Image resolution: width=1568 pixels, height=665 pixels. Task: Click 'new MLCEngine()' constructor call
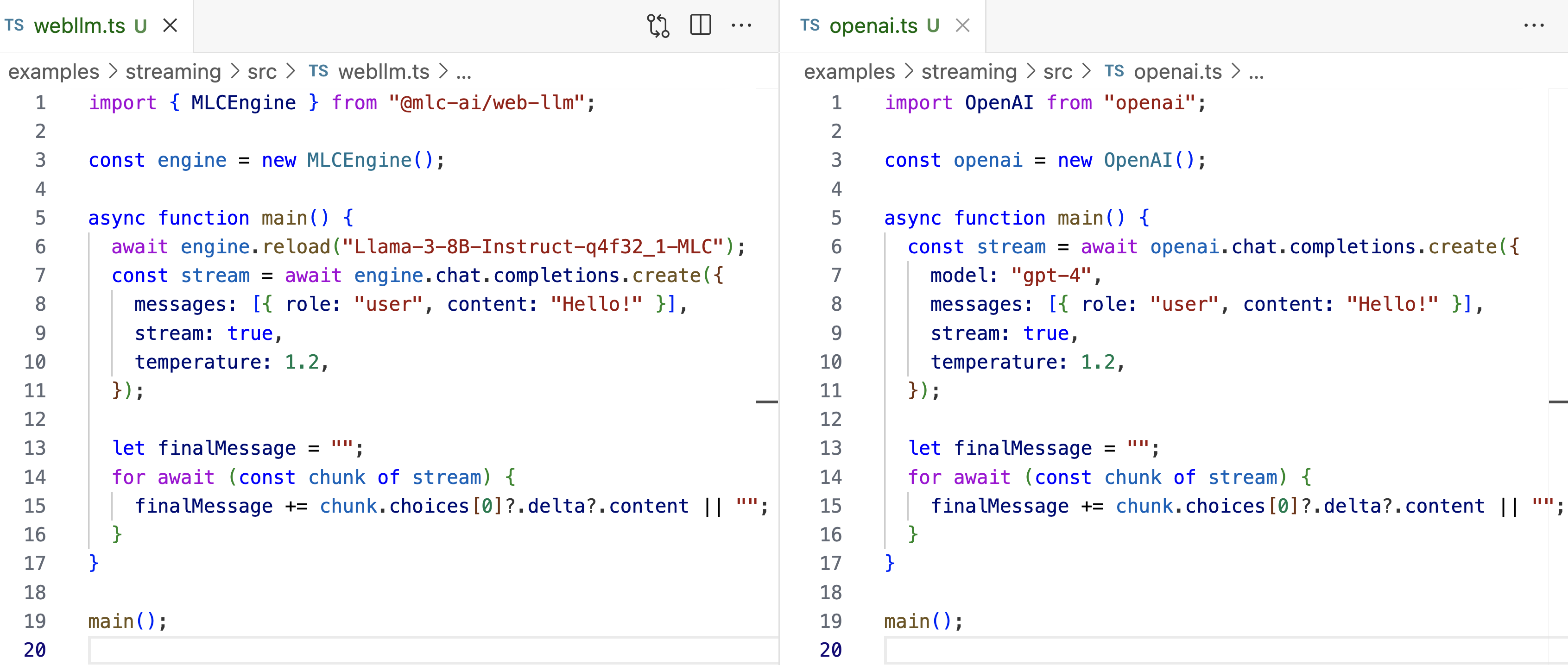tap(348, 161)
